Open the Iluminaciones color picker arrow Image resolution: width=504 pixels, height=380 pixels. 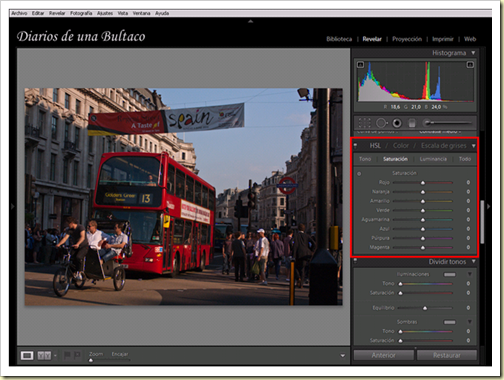[x=470, y=274]
